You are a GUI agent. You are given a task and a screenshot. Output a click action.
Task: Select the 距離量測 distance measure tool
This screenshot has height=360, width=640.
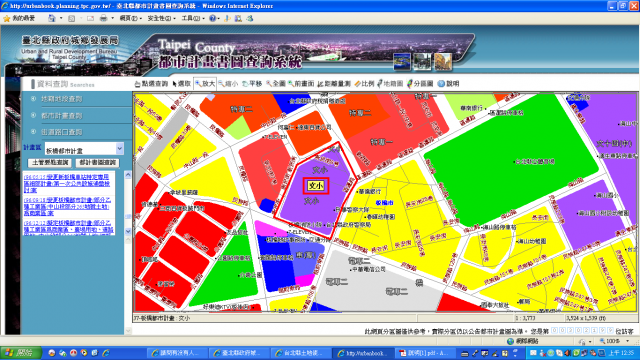[334, 84]
